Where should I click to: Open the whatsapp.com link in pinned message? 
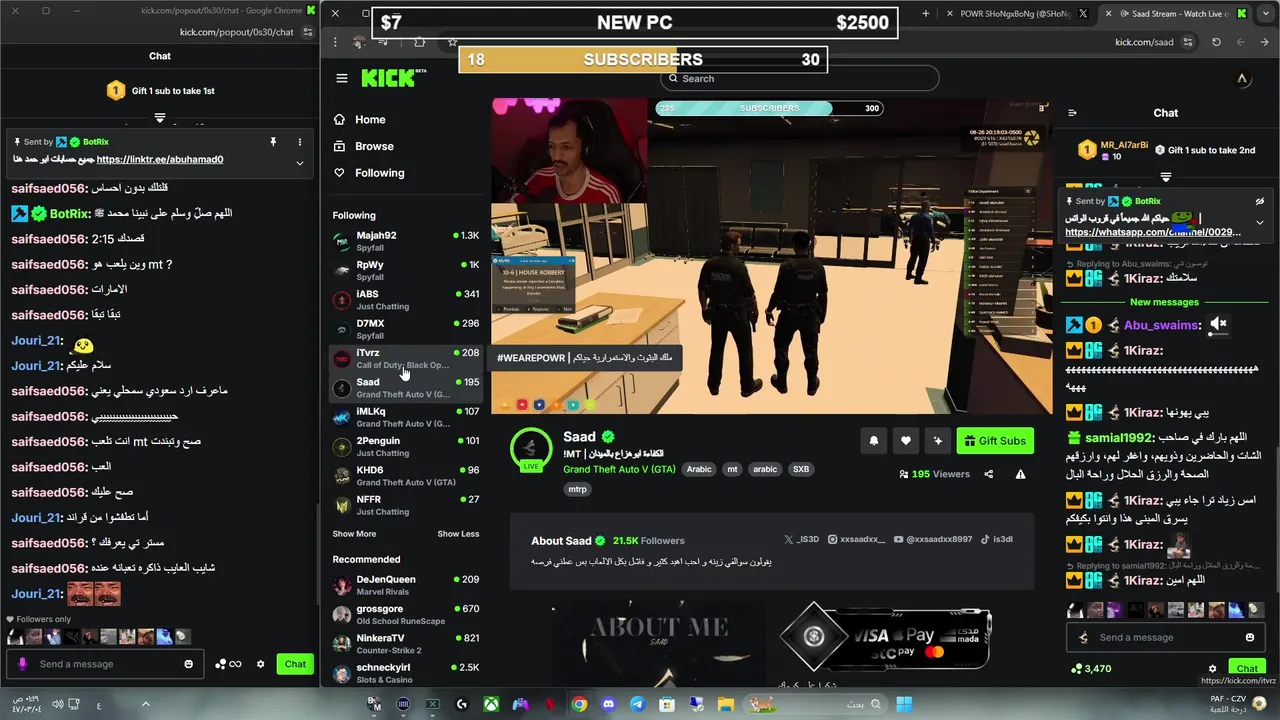[x=1153, y=232]
